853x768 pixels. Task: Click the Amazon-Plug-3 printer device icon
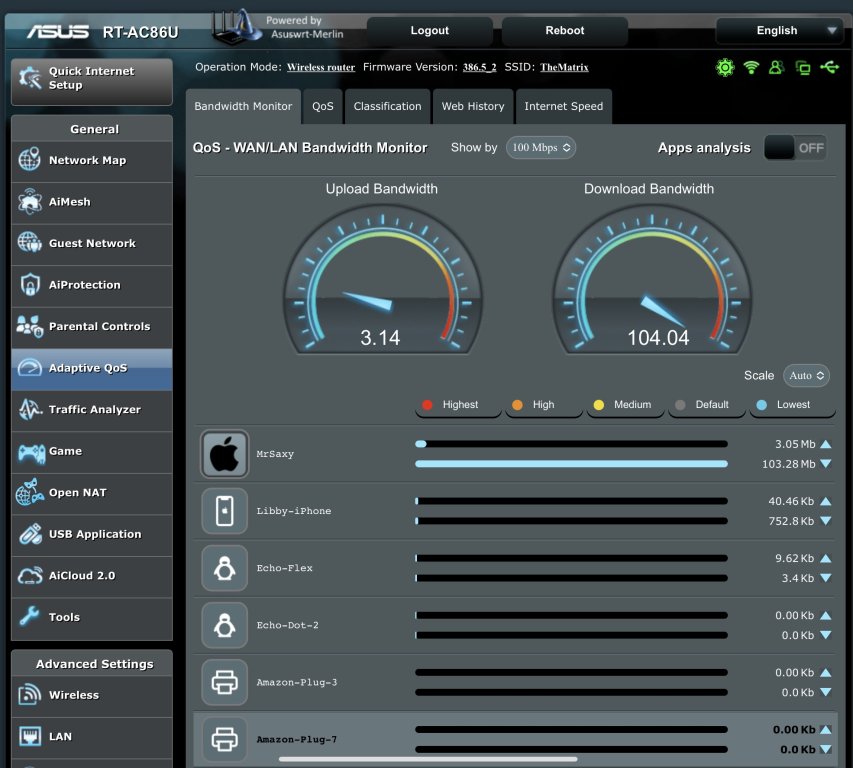coord(225,682)
